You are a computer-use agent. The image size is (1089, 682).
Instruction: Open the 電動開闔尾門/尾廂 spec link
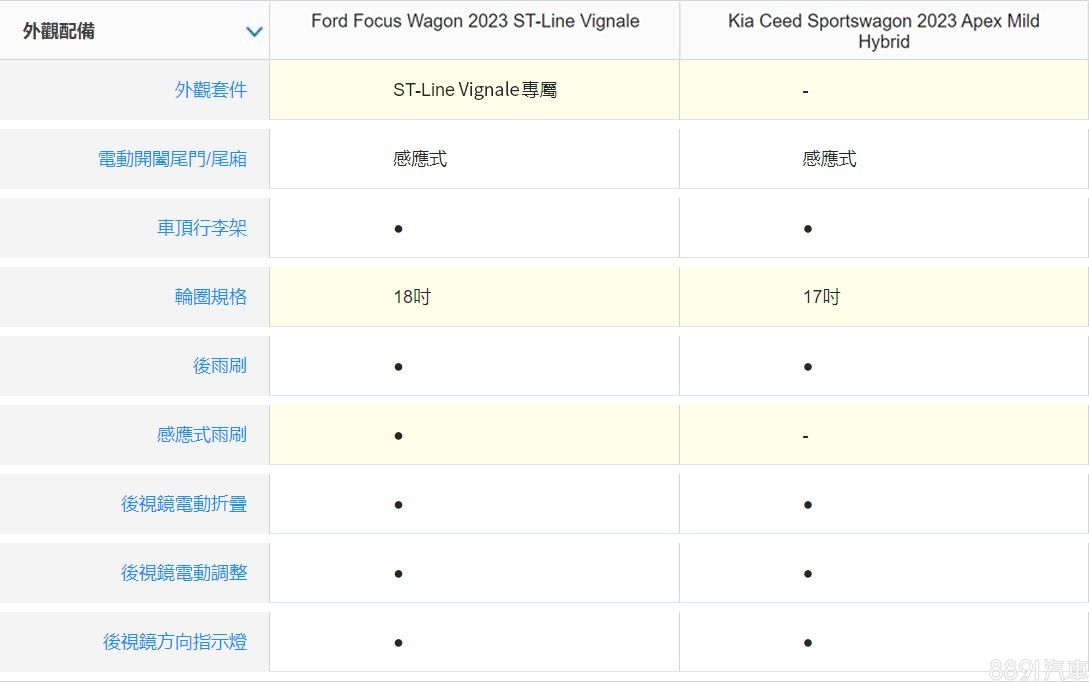coord(172,159)
